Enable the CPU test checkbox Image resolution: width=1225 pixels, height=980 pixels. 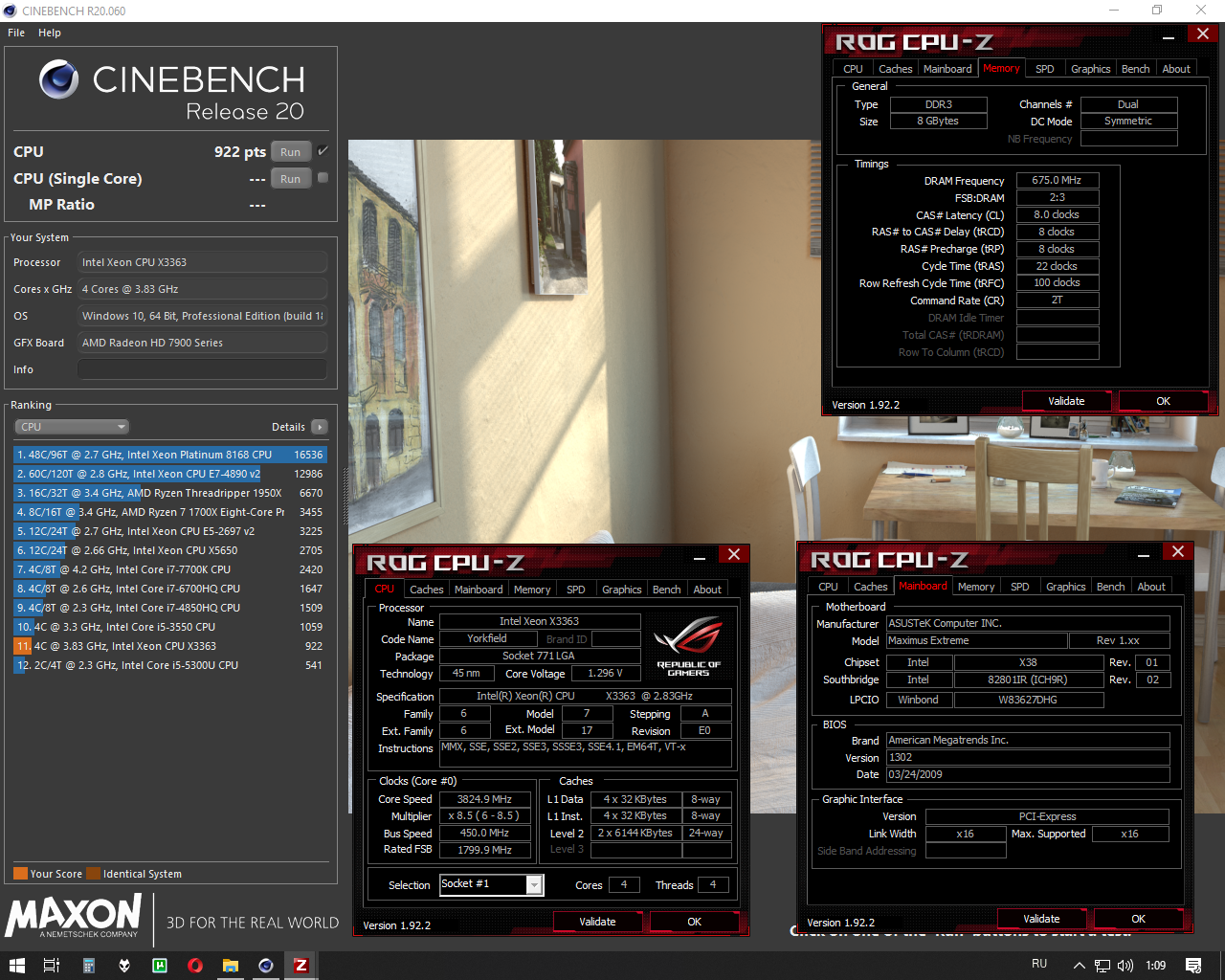pos(323,151)
